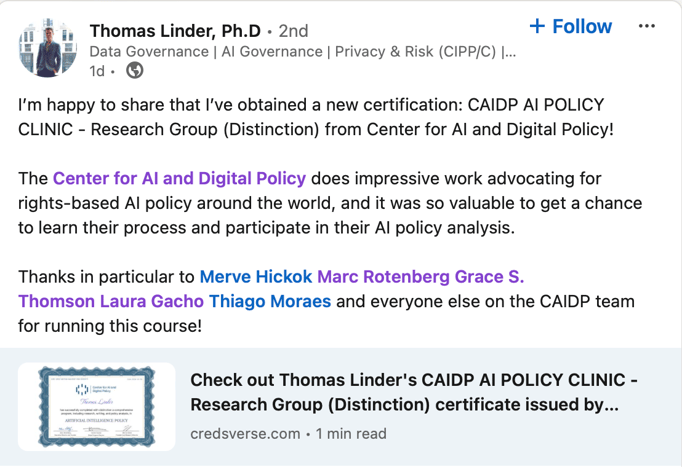Screen dimensions: 682x467
Task: Click the 'Thanks in particular to' text
Action: click(x=106, y=276)
